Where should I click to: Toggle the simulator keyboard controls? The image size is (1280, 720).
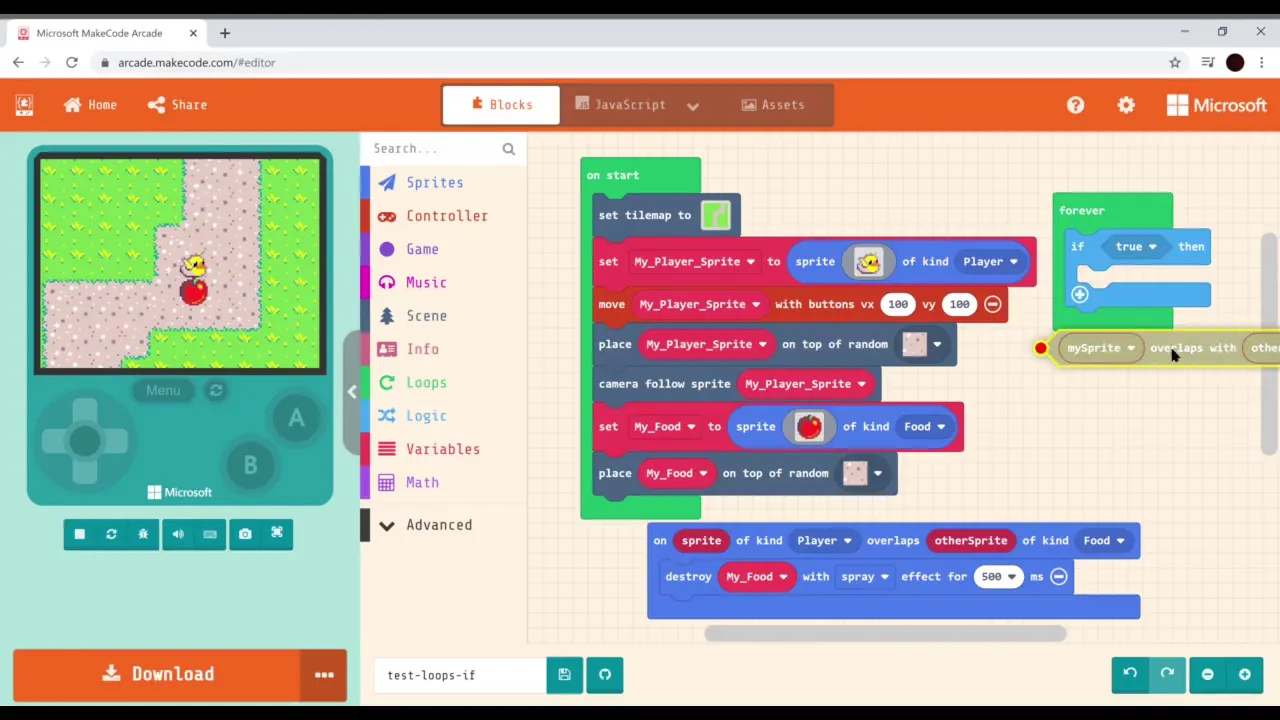pos(210,534)
